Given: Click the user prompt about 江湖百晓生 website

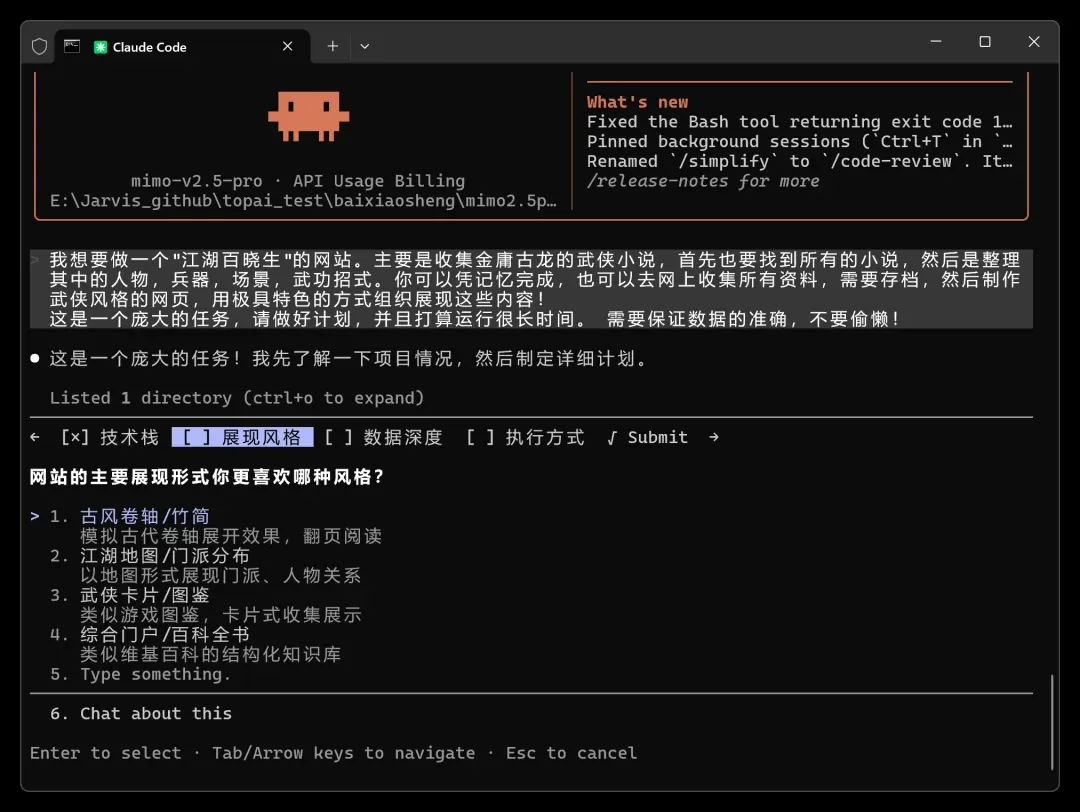Looking at the screenshot, I should [x=532, y=289].
